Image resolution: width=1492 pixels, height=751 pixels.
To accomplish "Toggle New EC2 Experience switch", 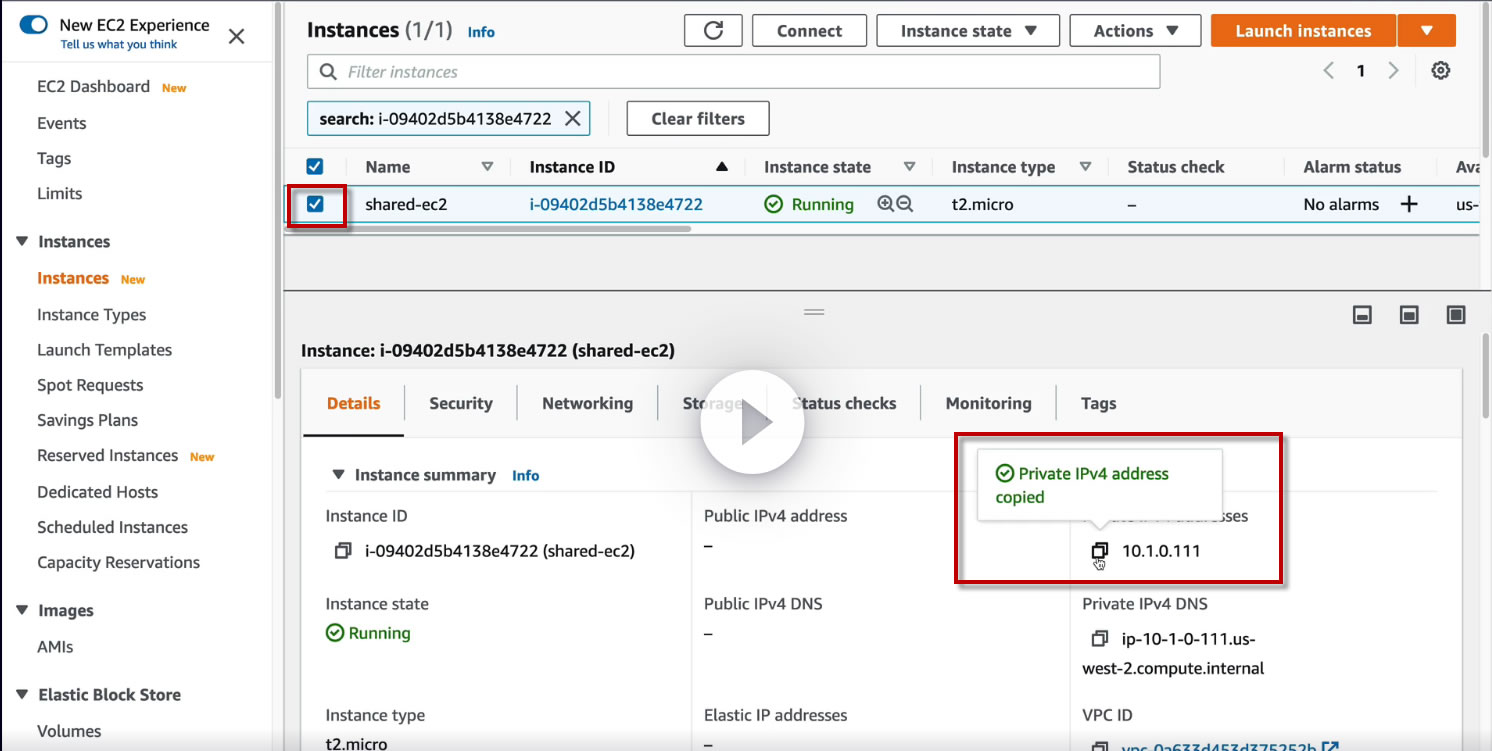I will click(x=34, y=25).
